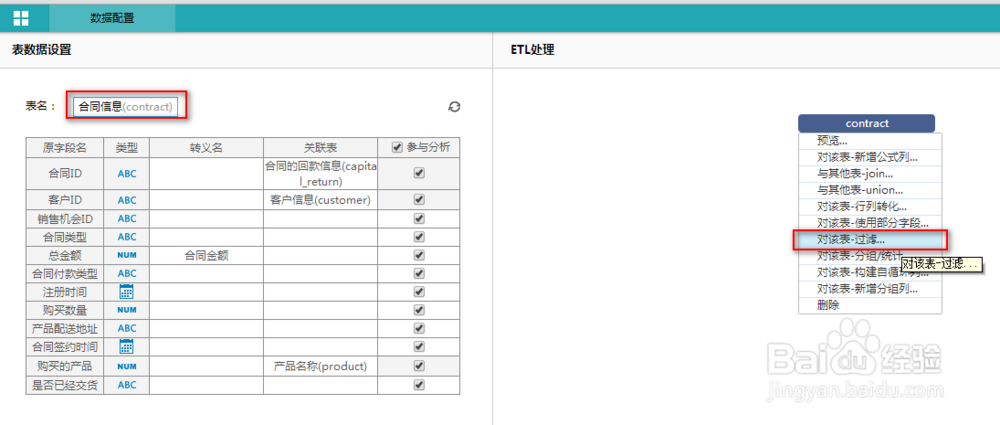The height and width of the screenshot is (425, 1000).
Task: Choose 对该表-行列转化... menu entry
Action: tap(870, 207)
